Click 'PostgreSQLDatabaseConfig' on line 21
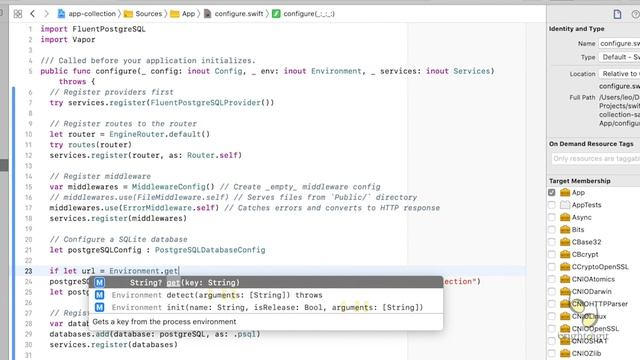640x360 pixels. [210, 250]
